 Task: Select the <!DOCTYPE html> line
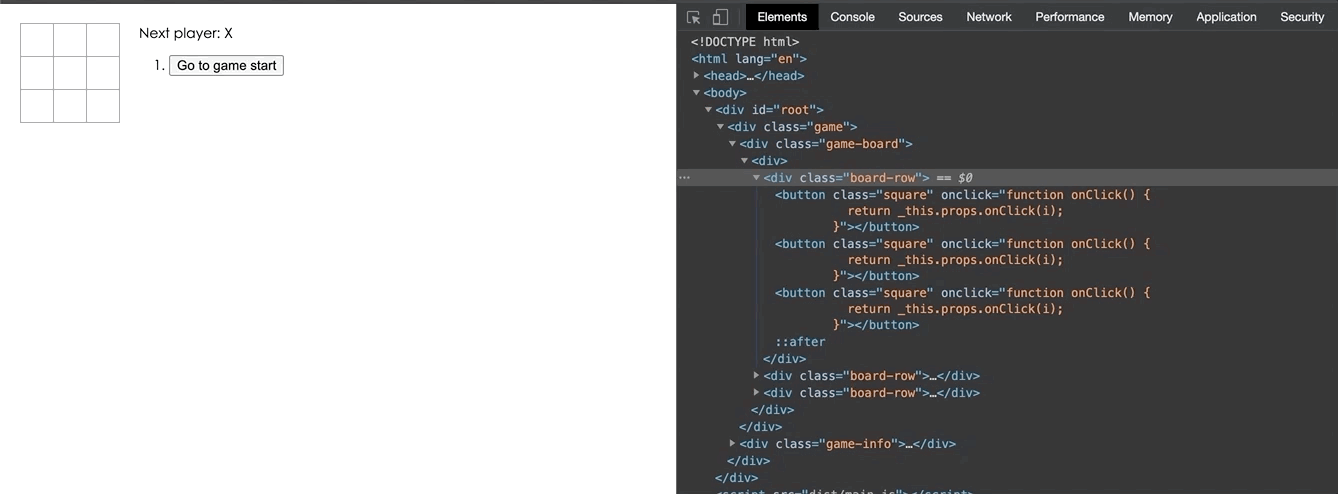(745, 41)
